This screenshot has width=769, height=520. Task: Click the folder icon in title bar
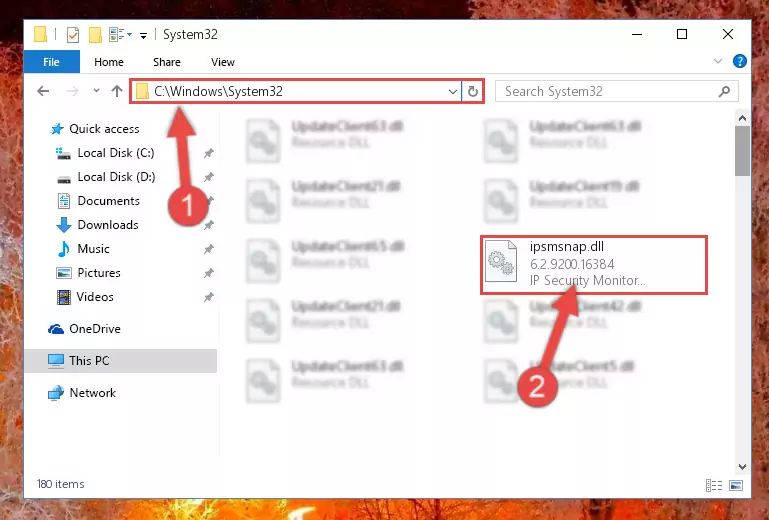pyautogui.click(x=40, y=35)
